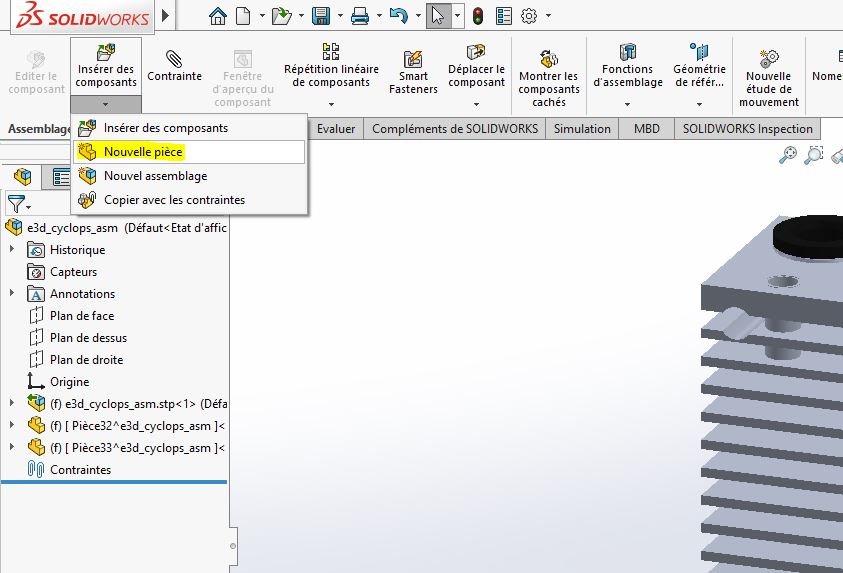Choose Insérer des composants from dropdown menu

(189, 128)
